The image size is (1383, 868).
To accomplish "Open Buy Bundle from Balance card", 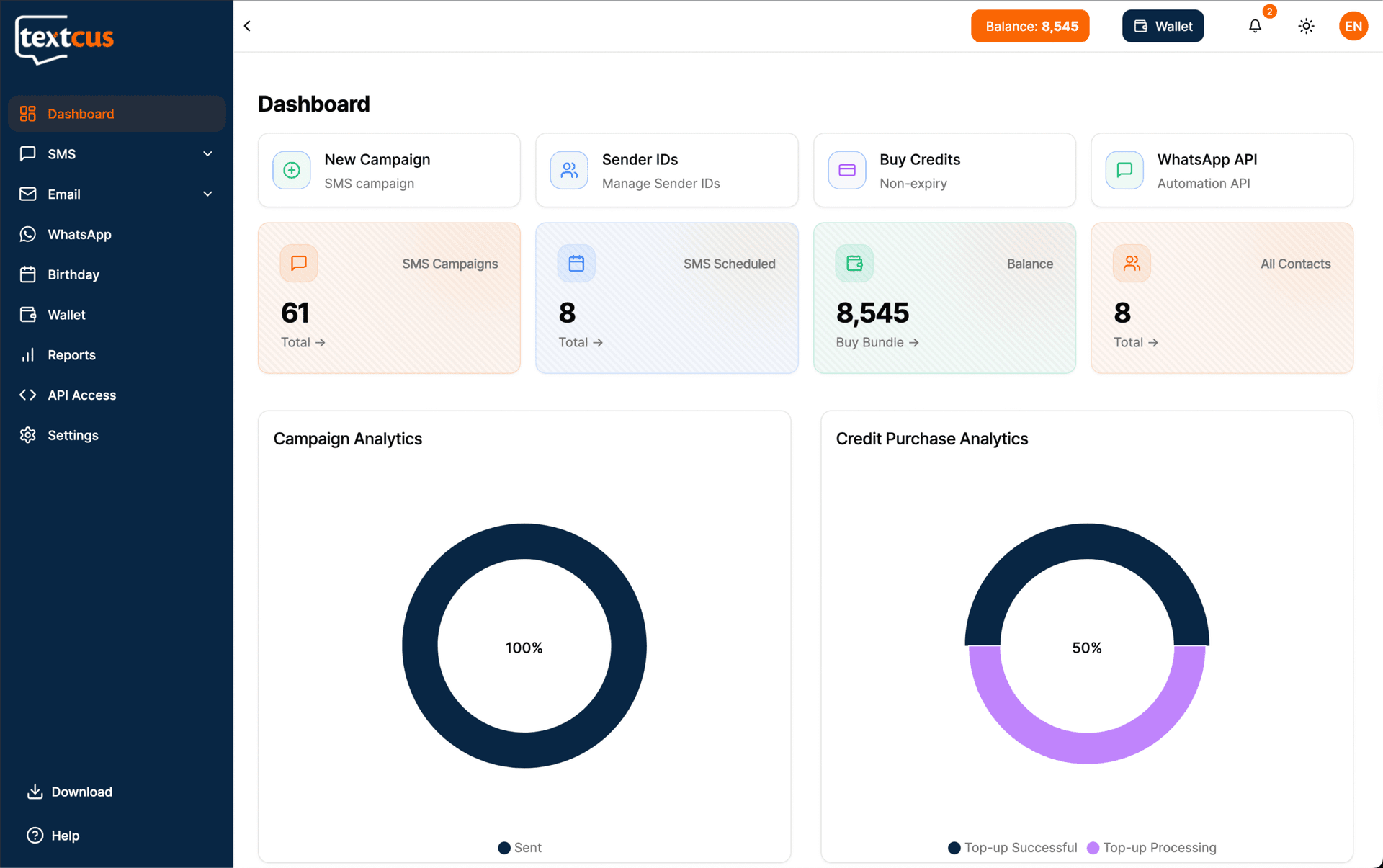I will (877, 342).
